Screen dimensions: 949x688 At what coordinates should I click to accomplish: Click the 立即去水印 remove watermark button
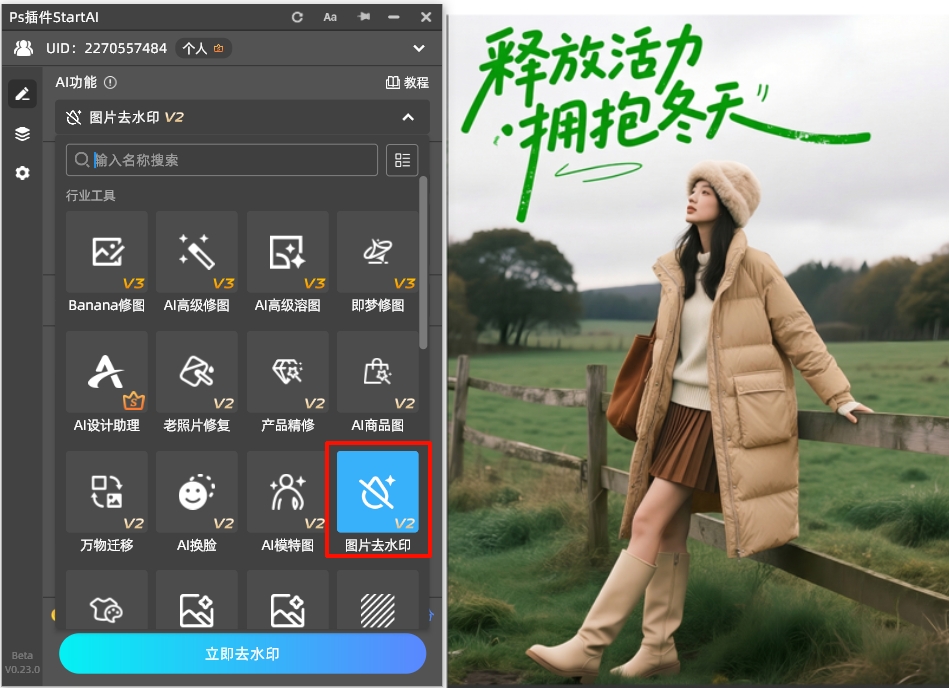tap(242, 653)
